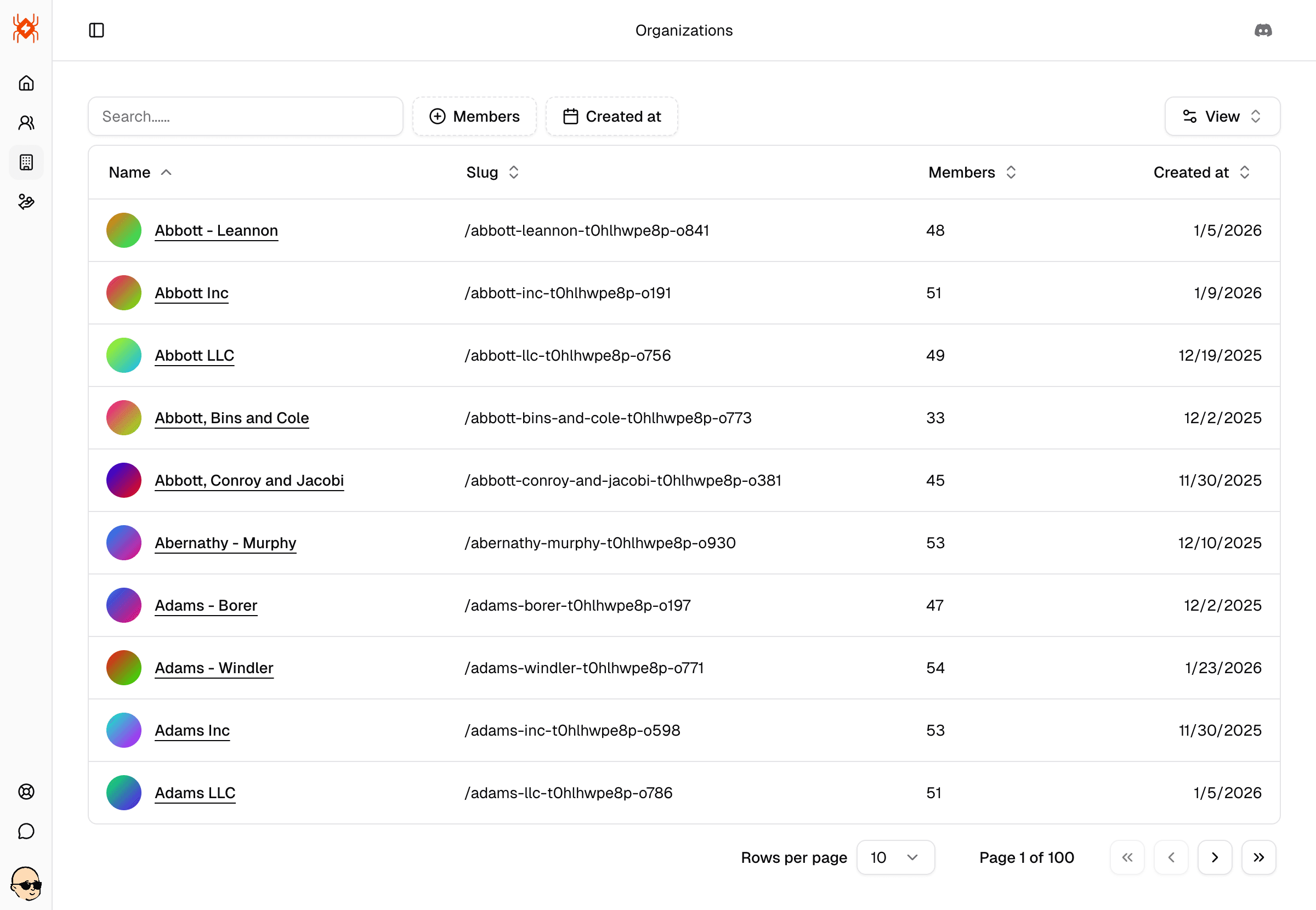1316x910 pixels.
Task: Sort by the Created at column header
Action: click(x=1201, y=172)
